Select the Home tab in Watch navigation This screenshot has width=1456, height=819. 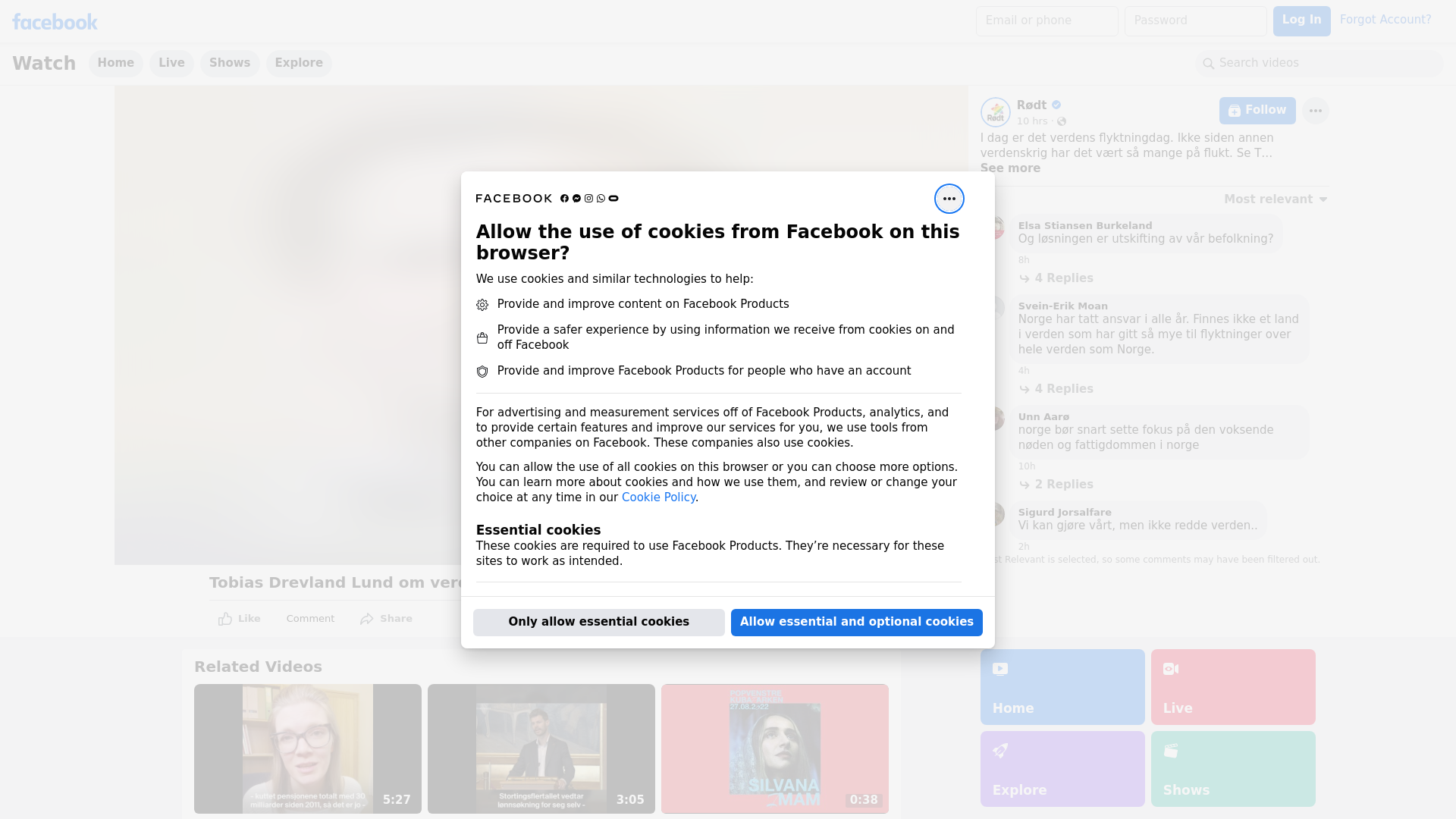pos(115,63)
